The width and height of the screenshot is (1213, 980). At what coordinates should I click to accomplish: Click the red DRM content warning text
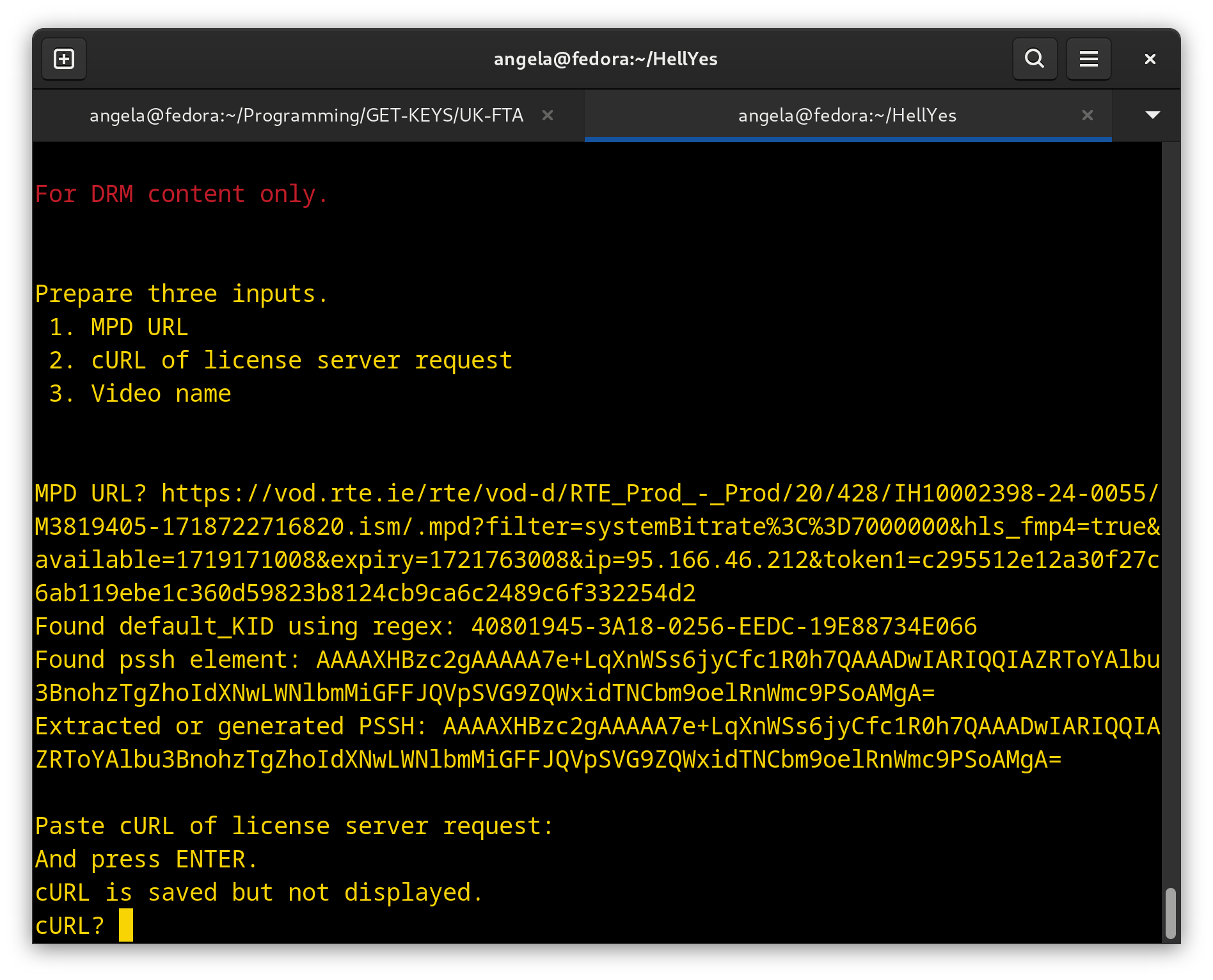181,194
